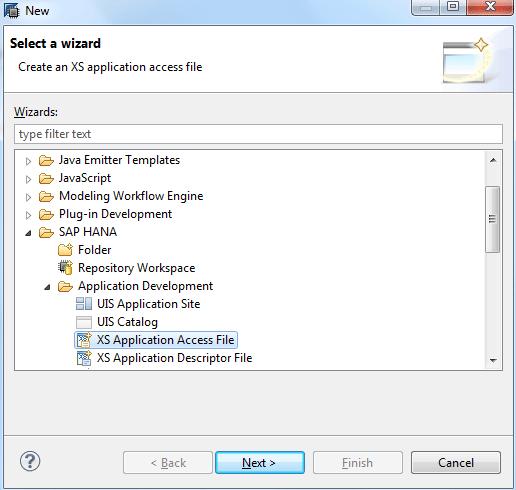Select XS Application Access File wizard
Screen dimensions: 516x490
tap(166, 340)
